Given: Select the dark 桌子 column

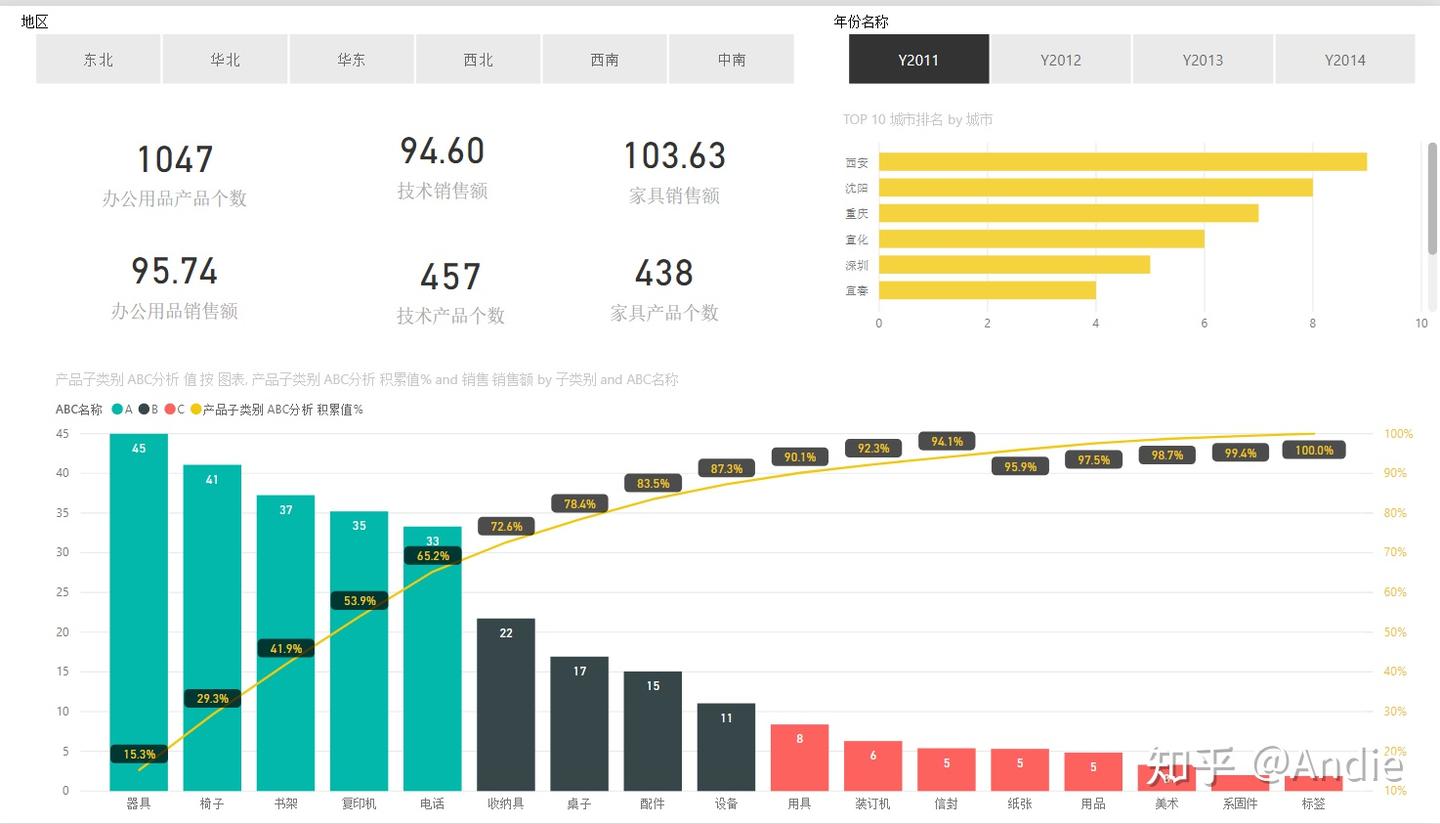Looking at the screenshot, I should tap(580, 724).
